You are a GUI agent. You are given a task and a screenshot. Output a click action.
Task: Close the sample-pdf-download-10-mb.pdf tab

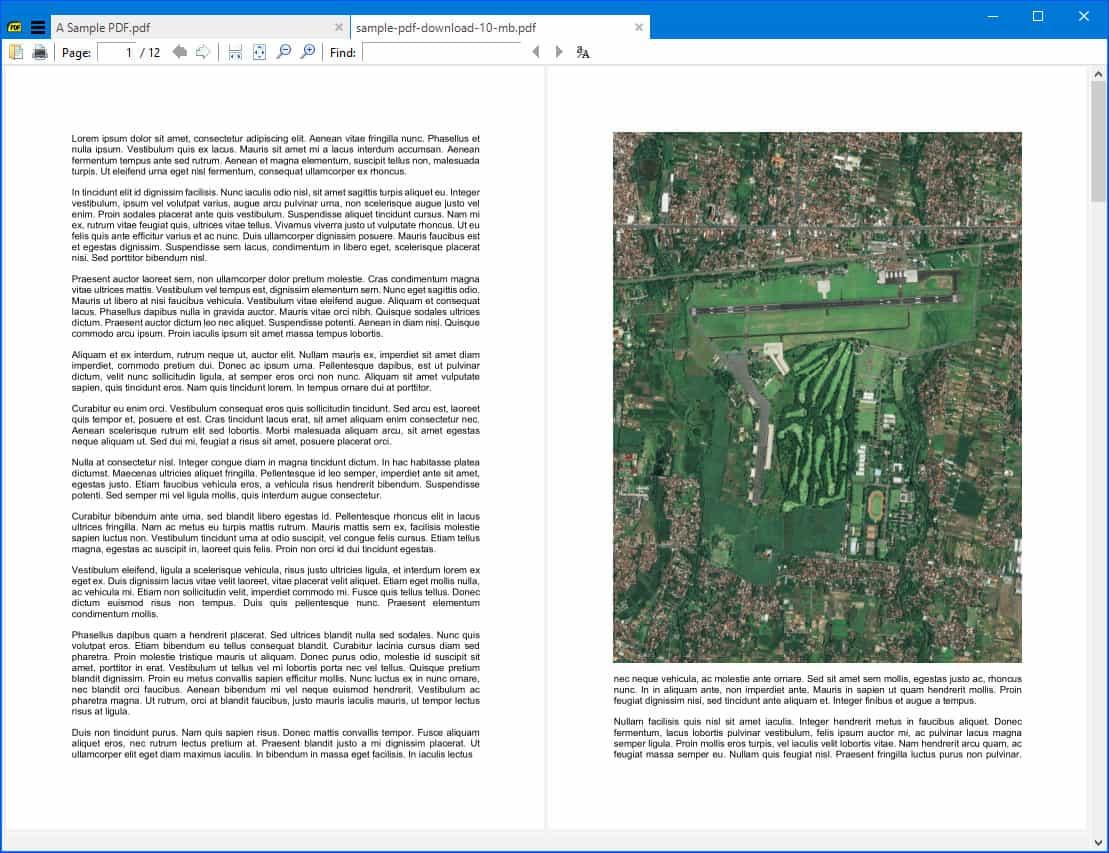(639, 28)
